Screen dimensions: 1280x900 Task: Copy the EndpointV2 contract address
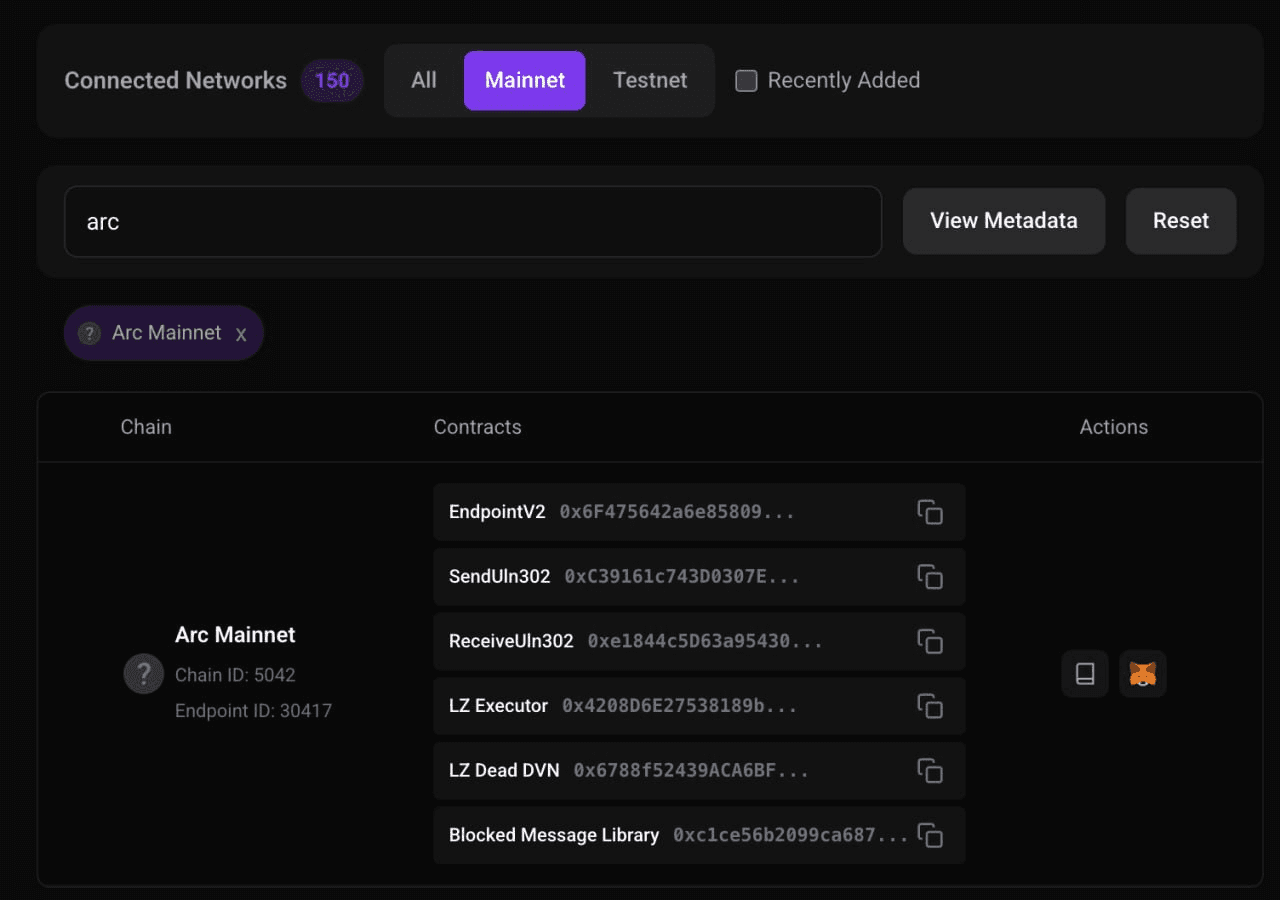(930, 512)
